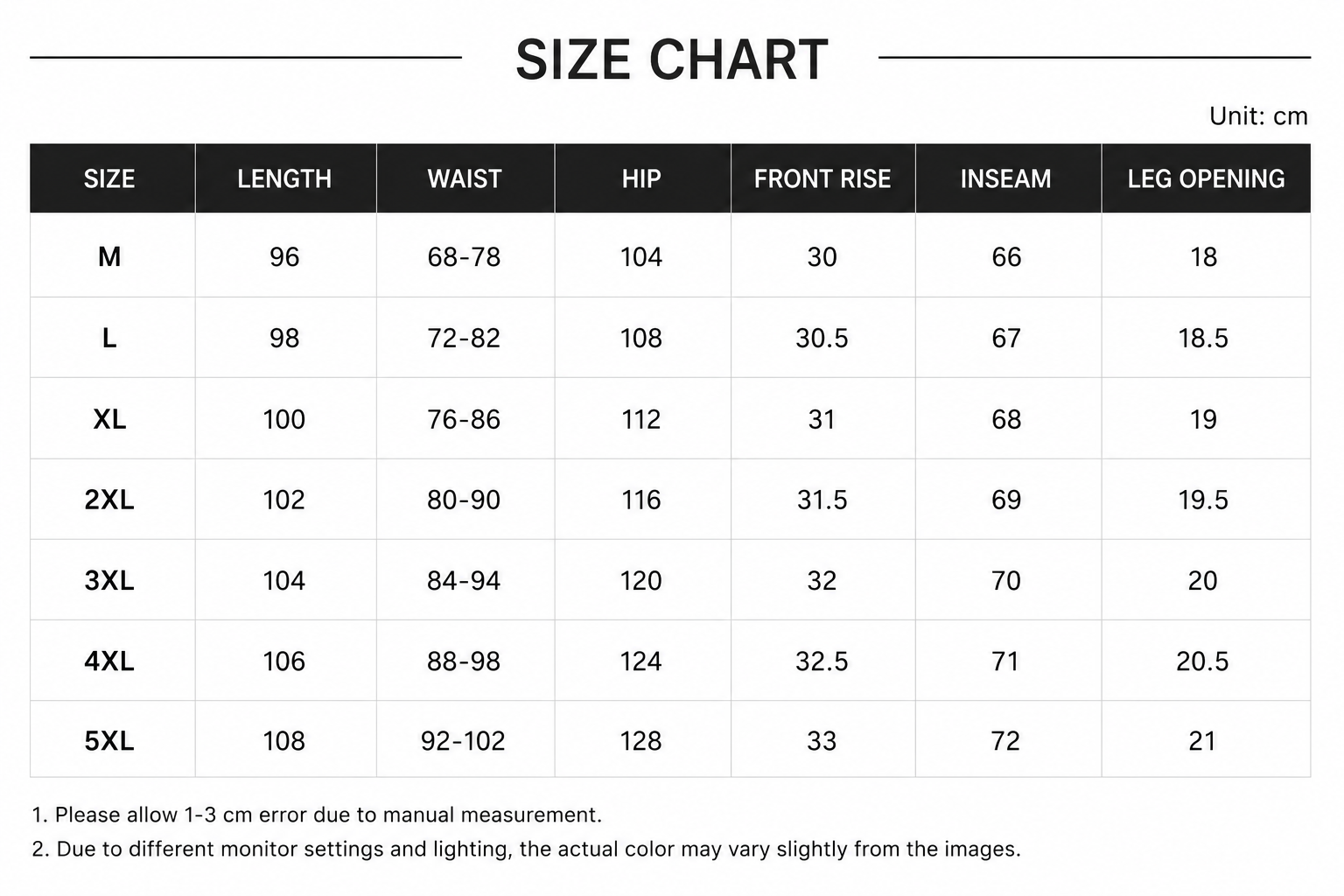Viewport: 1344px width, 896px height.
Task: Select the hip value 128
Action: 641,741
